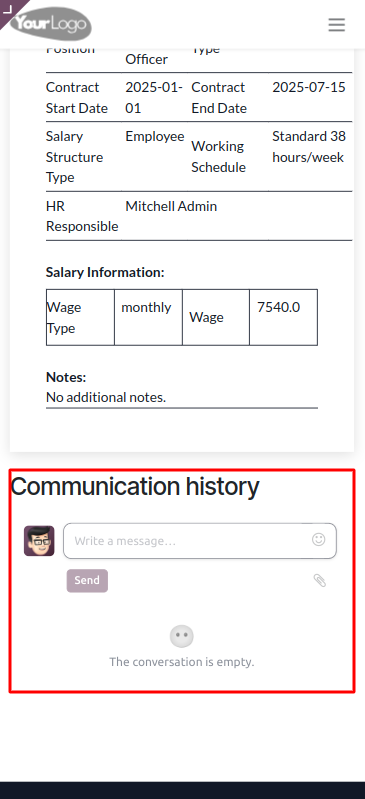Image resolution: width=365 pixels, height=799 pixels.
Task: Click the Employee salary structure type value
Action: pyautogui.click(x=155, y=137)
